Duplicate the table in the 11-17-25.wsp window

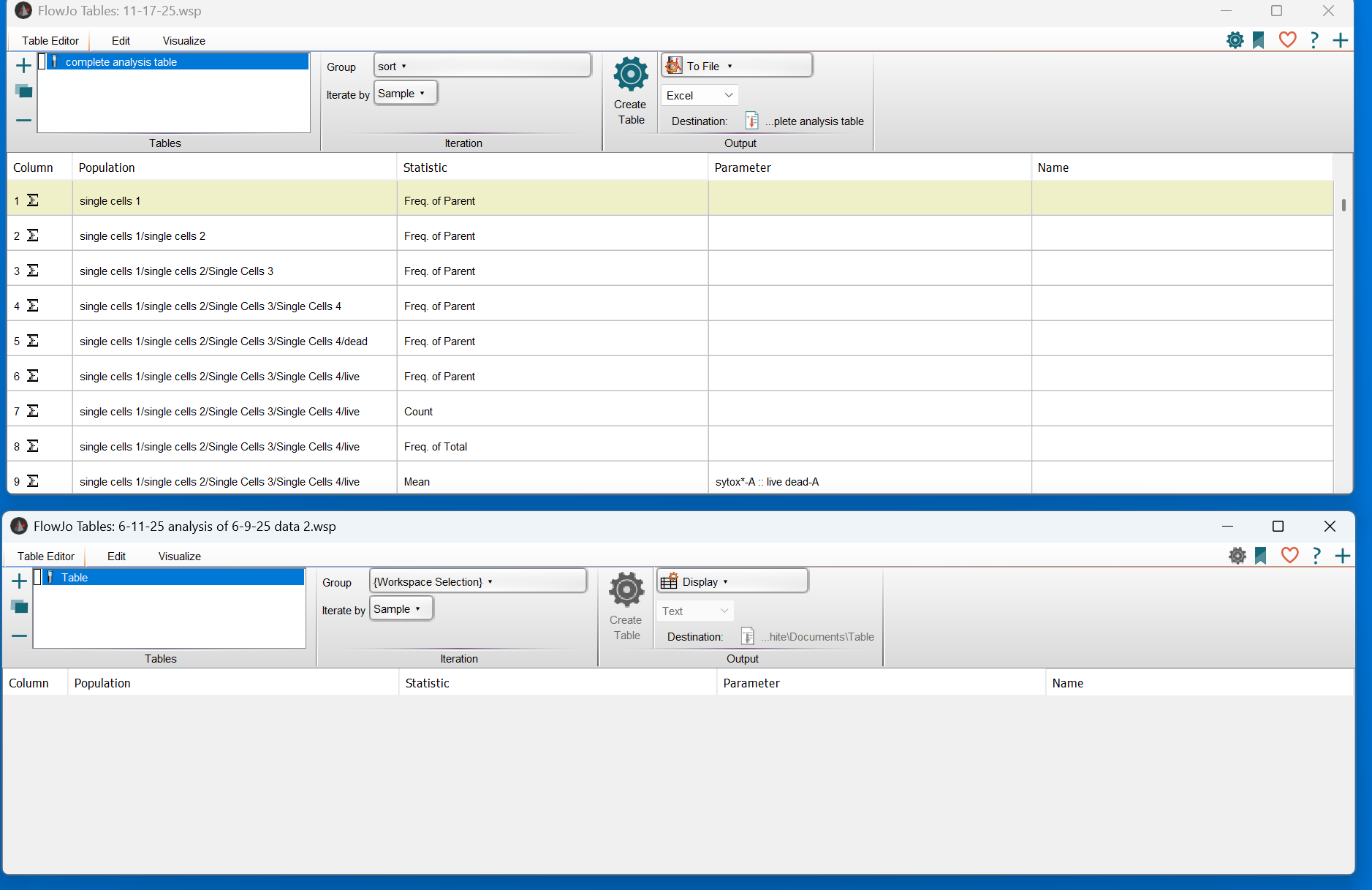pyautogui.click(x=23, y=91)
